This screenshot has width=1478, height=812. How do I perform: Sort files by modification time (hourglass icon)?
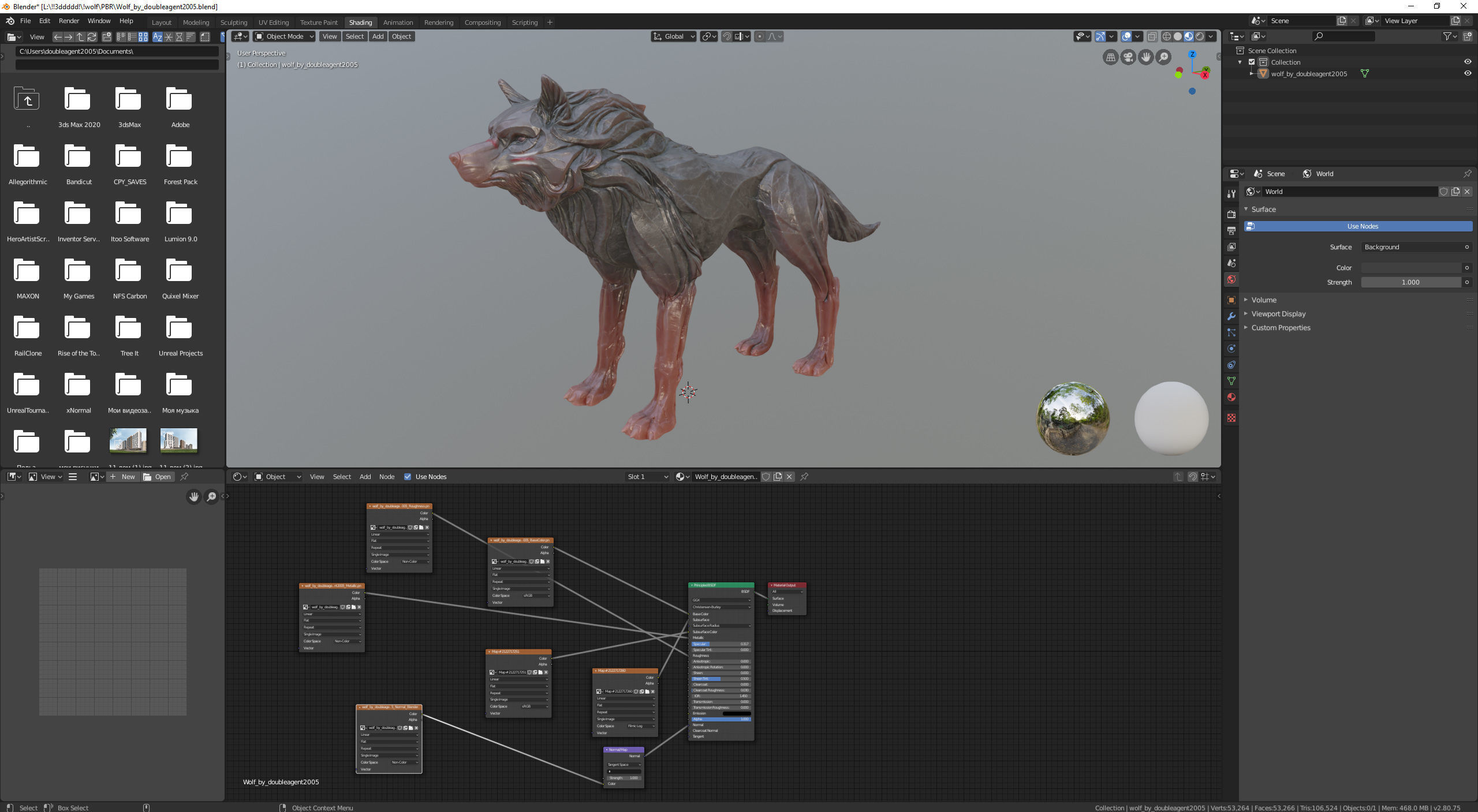[x=180, y=37]
